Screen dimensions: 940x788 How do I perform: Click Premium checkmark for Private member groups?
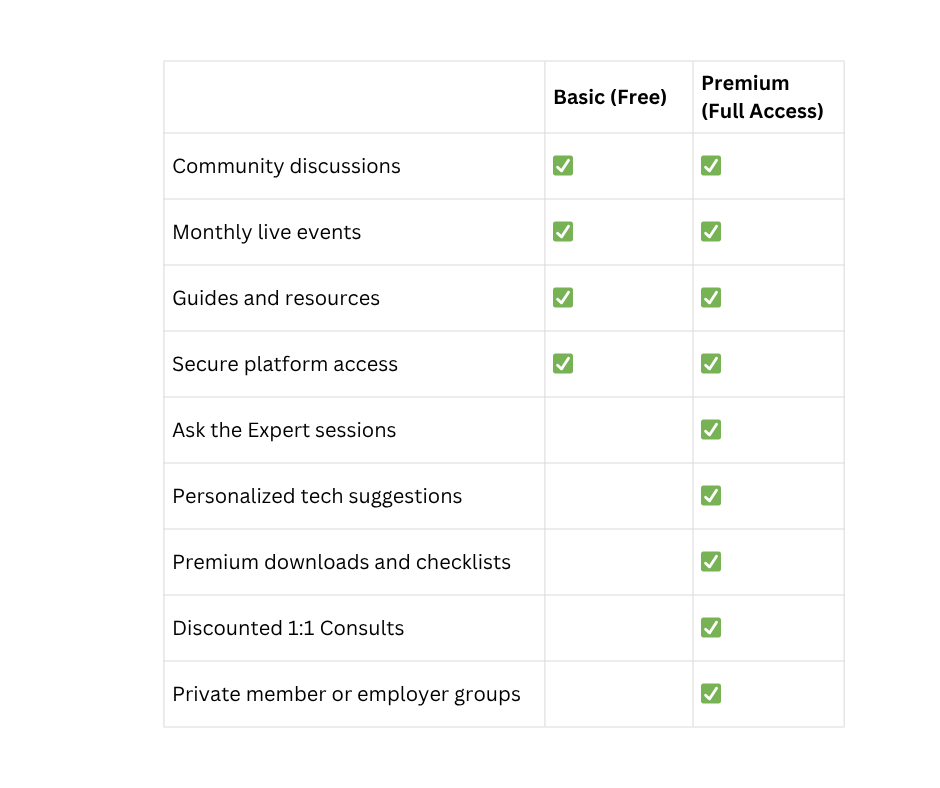(x=710, y=693)
